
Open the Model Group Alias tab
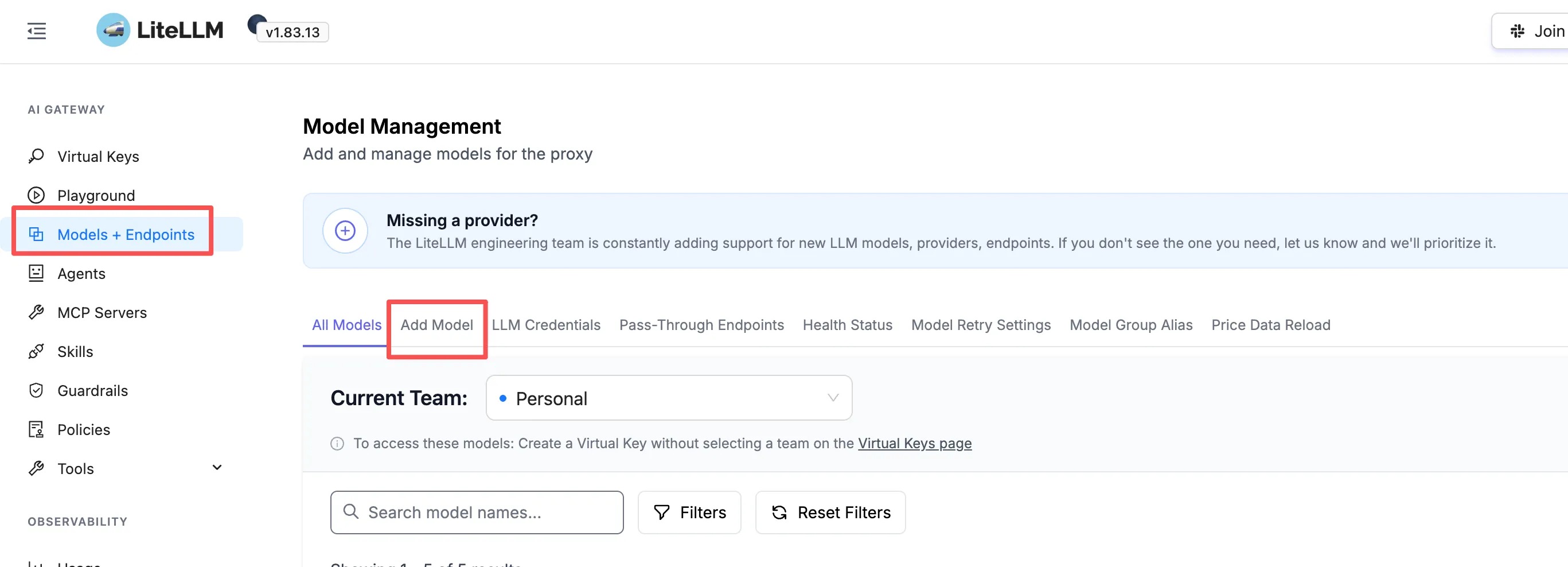click(x=1131, y=325)
